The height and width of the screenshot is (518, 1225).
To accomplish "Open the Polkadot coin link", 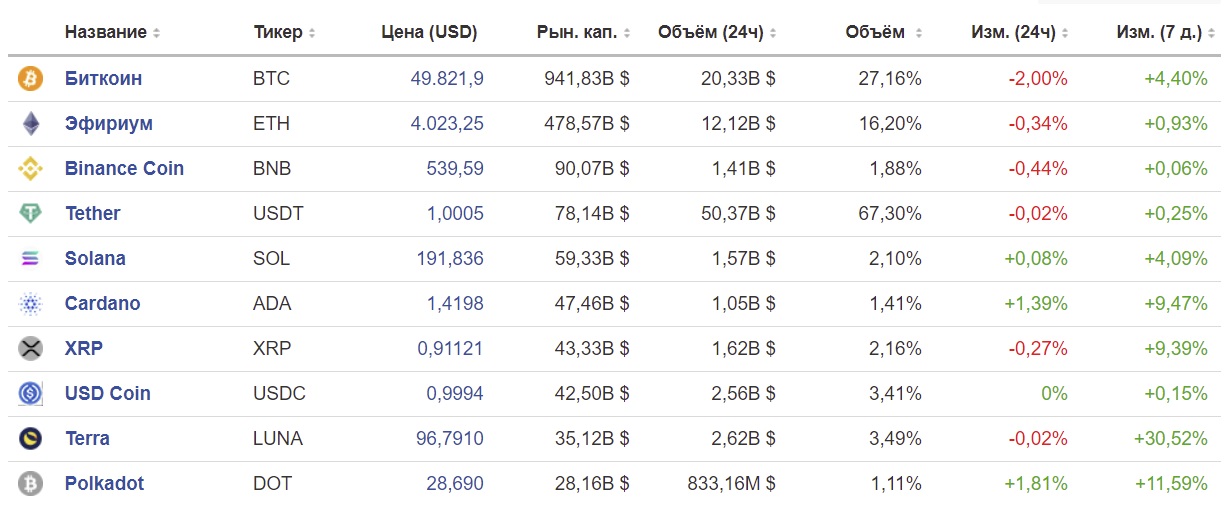I will click(x=104, y=483).
